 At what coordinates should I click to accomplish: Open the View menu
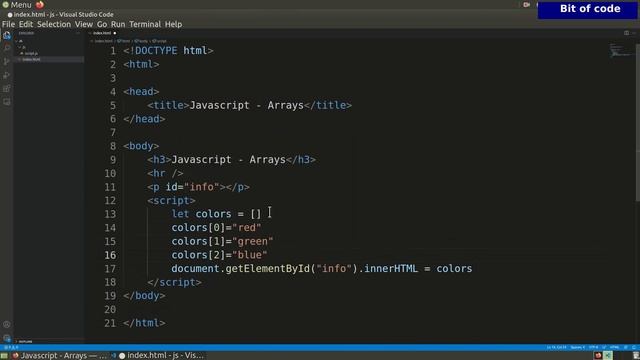click(x=84, y=24)
